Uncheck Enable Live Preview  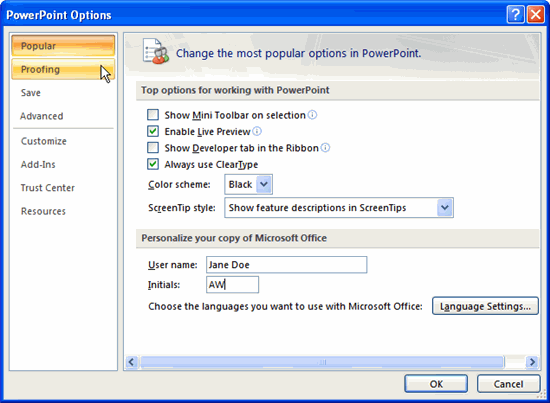coord(153,131)
